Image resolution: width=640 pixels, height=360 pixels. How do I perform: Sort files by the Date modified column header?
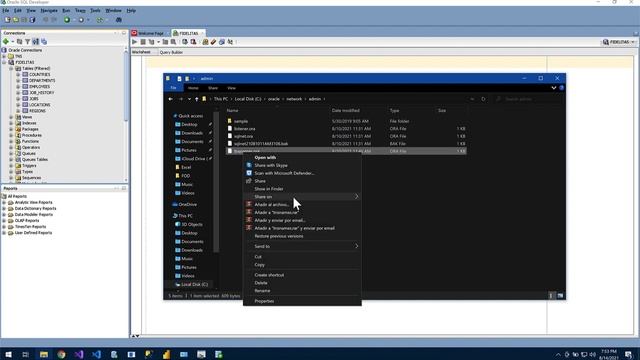tap(345, 111)
